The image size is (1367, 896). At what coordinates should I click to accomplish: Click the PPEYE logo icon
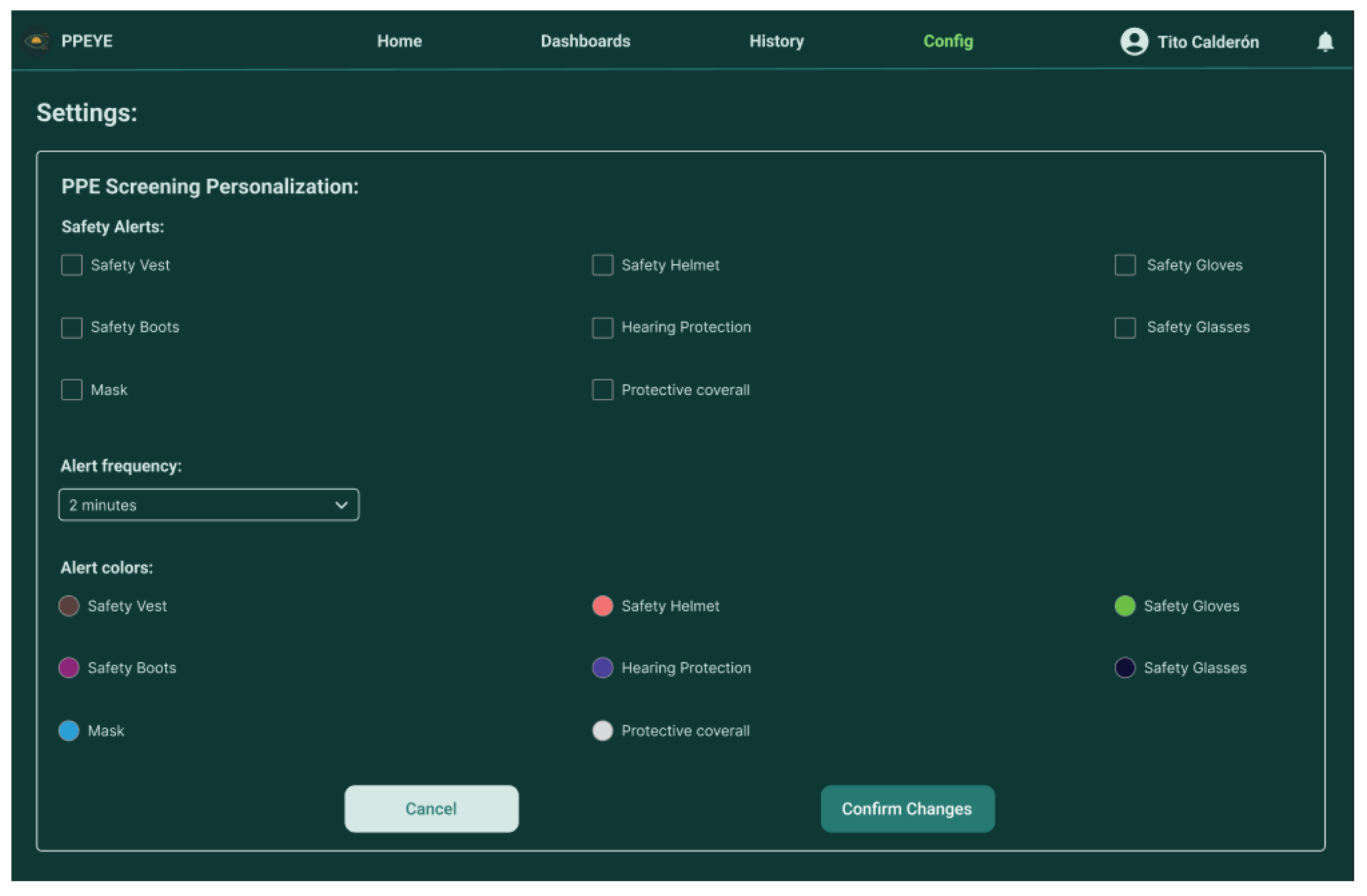37,42
